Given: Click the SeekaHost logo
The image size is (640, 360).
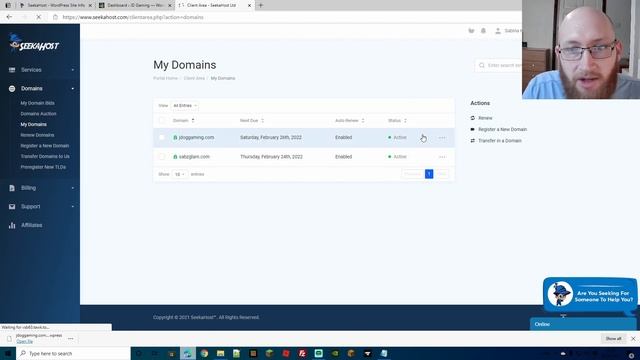Looking at the screenshot, I should (x=34, y=43).
